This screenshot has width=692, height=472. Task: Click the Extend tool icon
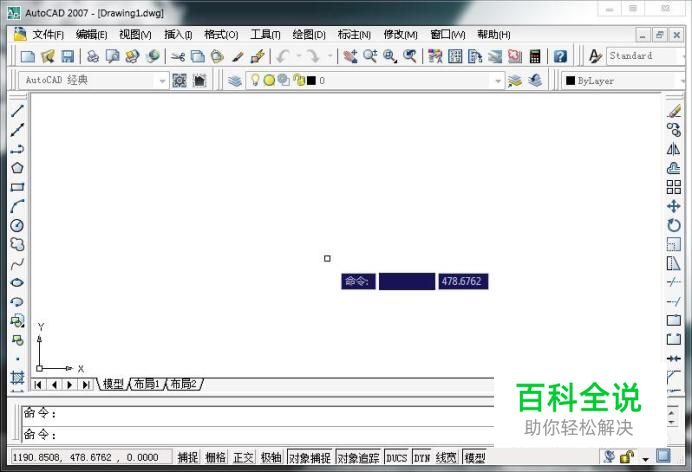point(673,301)
